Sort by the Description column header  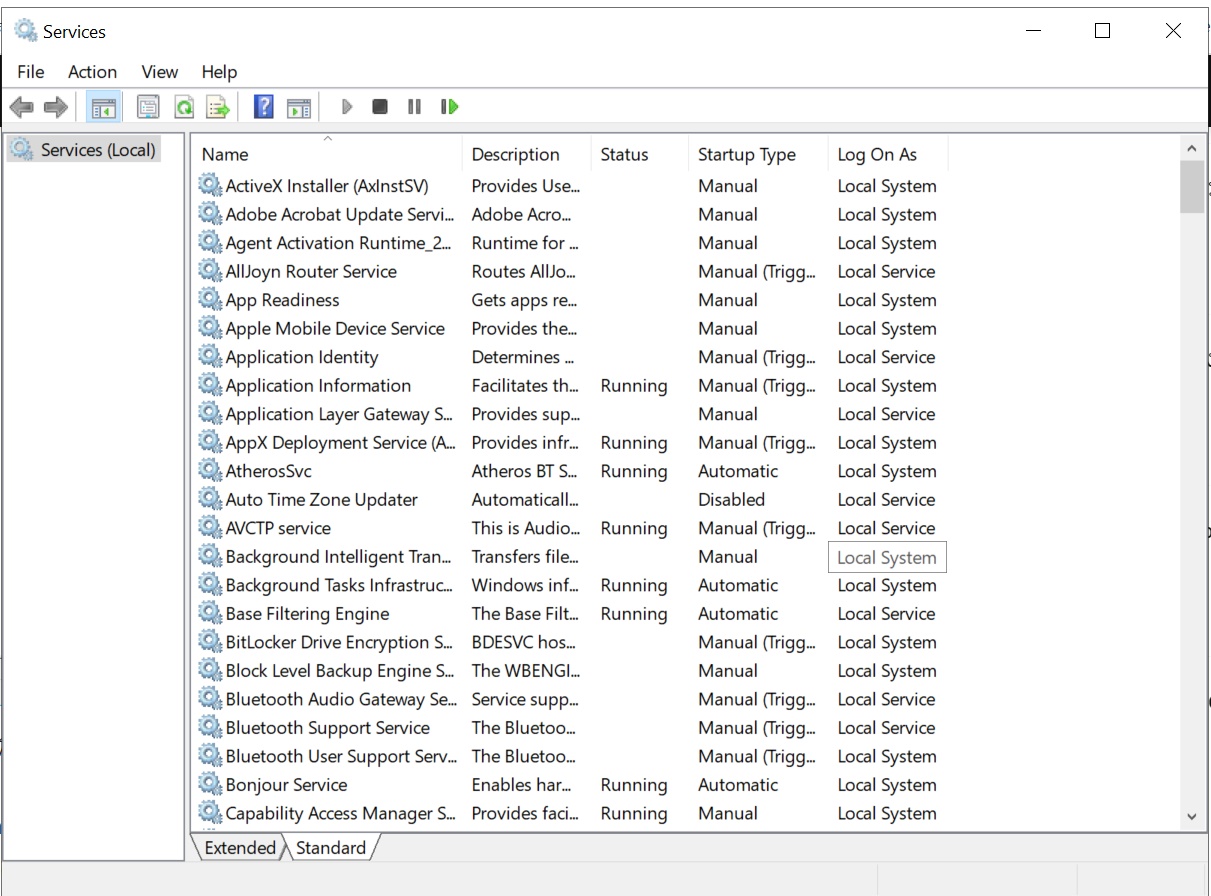coord(527,154)
